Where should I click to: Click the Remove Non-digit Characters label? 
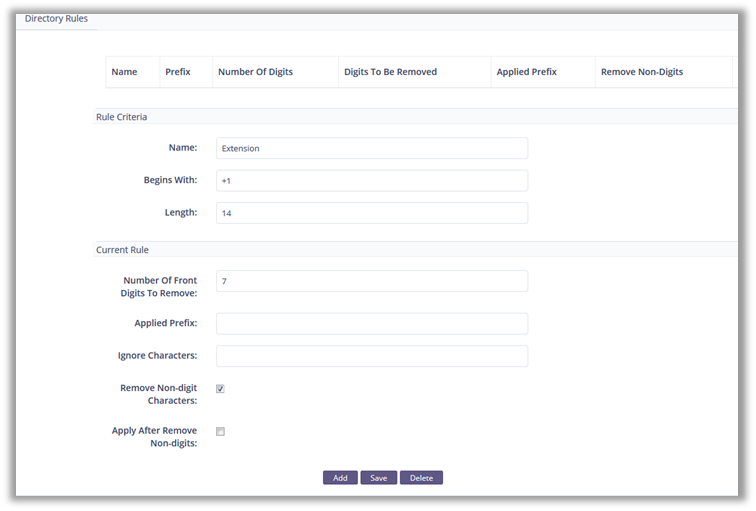point(159,394)
